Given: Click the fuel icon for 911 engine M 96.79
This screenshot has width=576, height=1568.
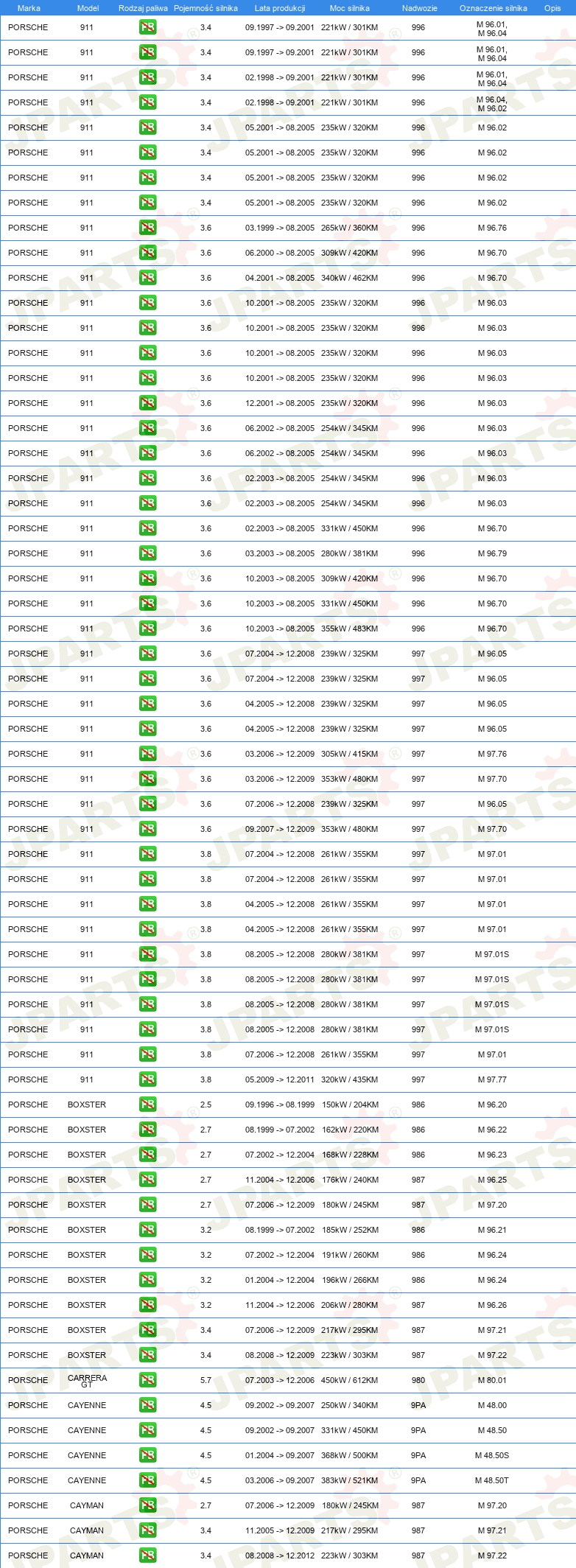Looking at the screenshot, I should (148, 553).
